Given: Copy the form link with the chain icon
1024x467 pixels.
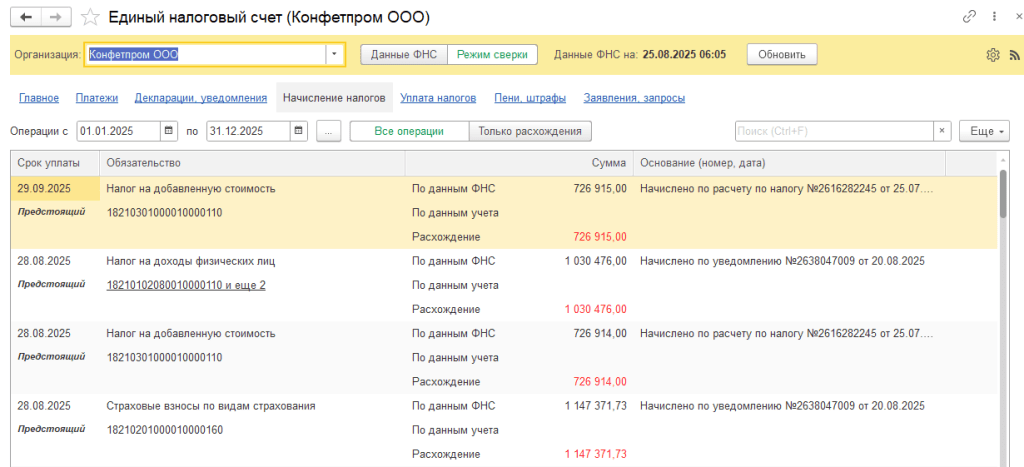Looking at the screenshot, I should 969,17.
